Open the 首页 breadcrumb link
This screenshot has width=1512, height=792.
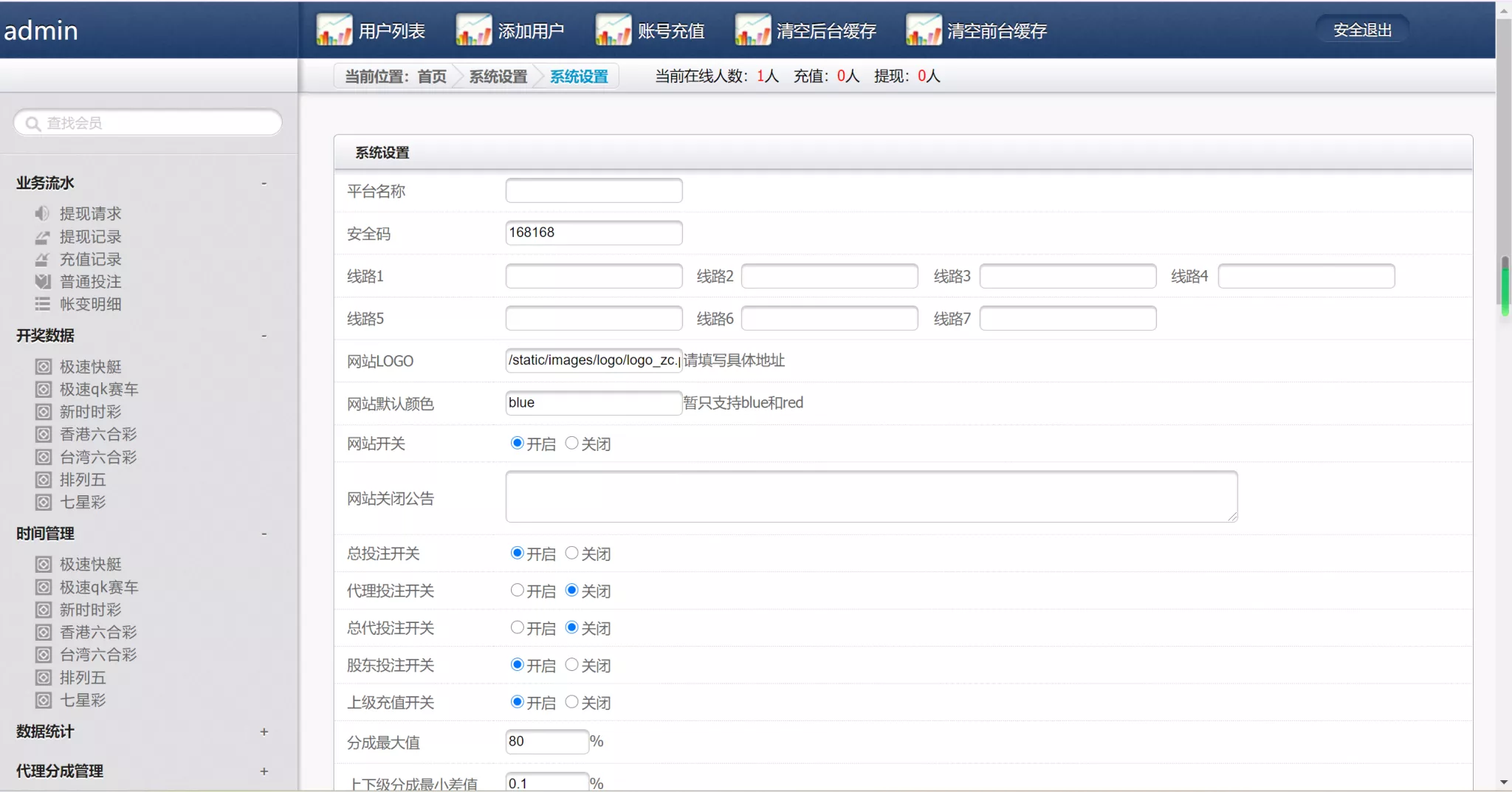[x=431, y=76]
